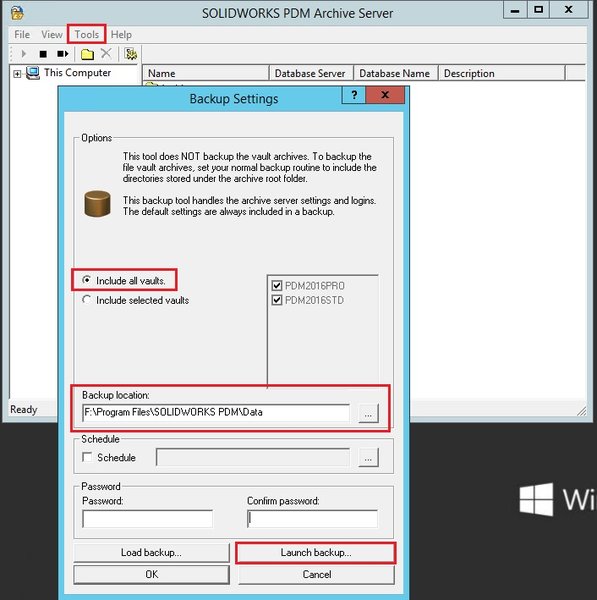597x600 pixels.
Task: Click the This Computer monitor icon
Action: [33, 73]
